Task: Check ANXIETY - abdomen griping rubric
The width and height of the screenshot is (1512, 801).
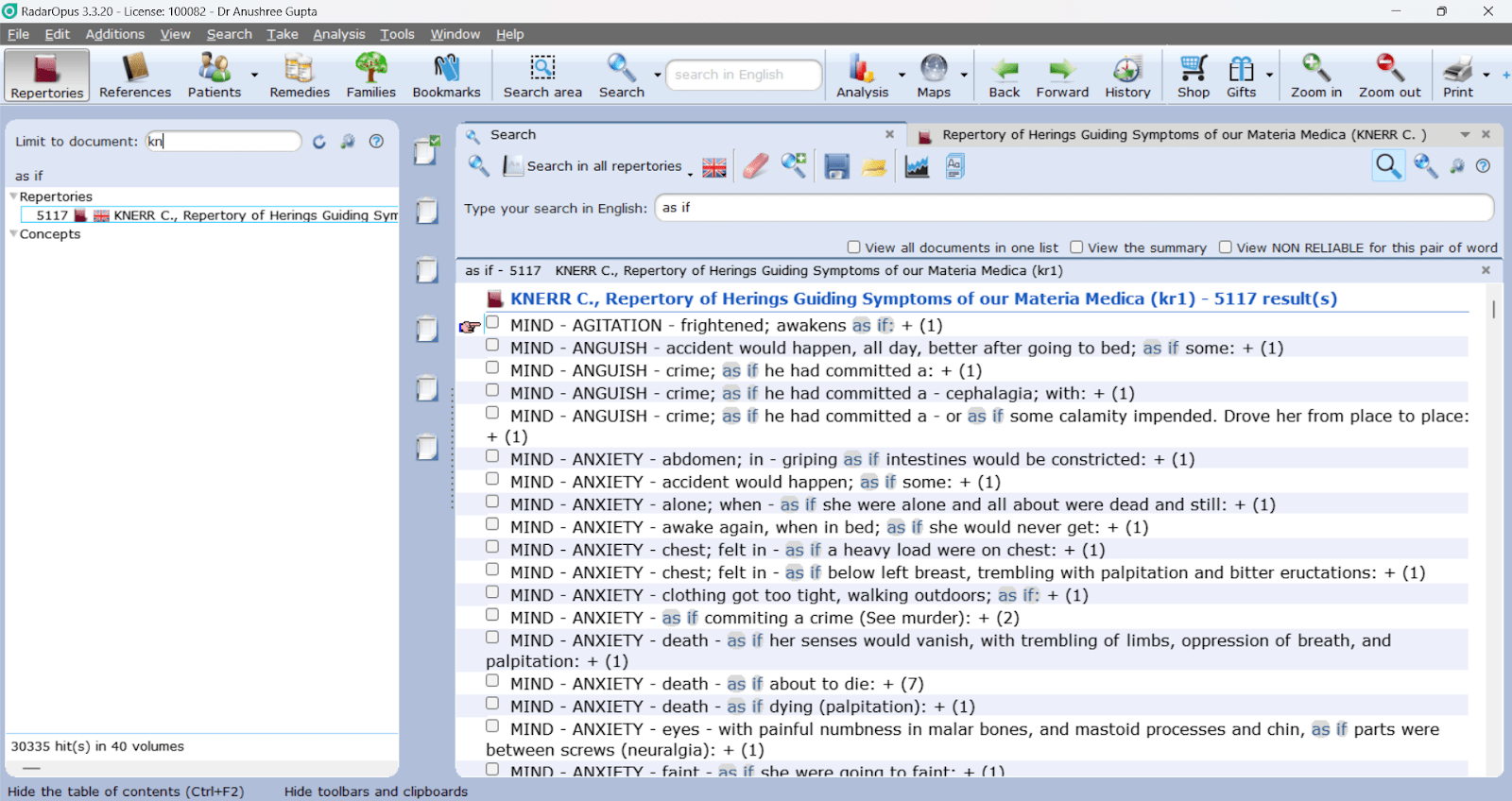Action: tap(492, 456)
